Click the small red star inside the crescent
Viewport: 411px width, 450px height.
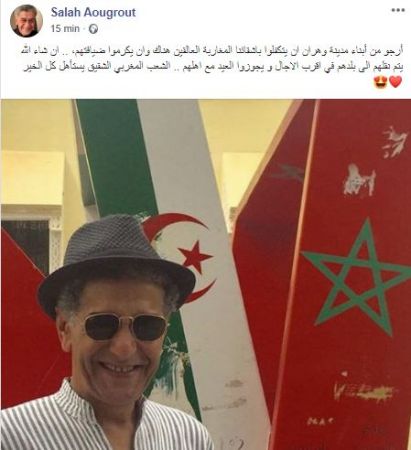click(195, 257)
